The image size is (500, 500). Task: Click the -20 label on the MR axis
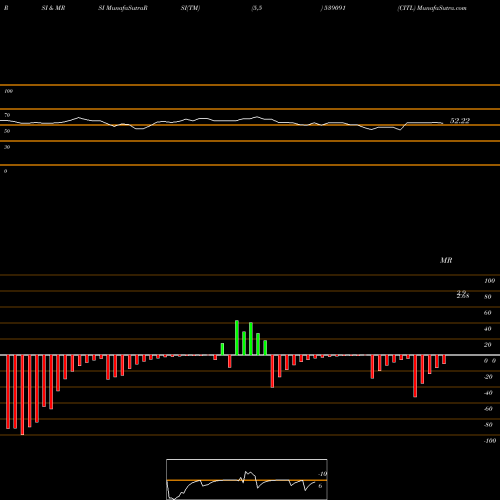(488, 377)
